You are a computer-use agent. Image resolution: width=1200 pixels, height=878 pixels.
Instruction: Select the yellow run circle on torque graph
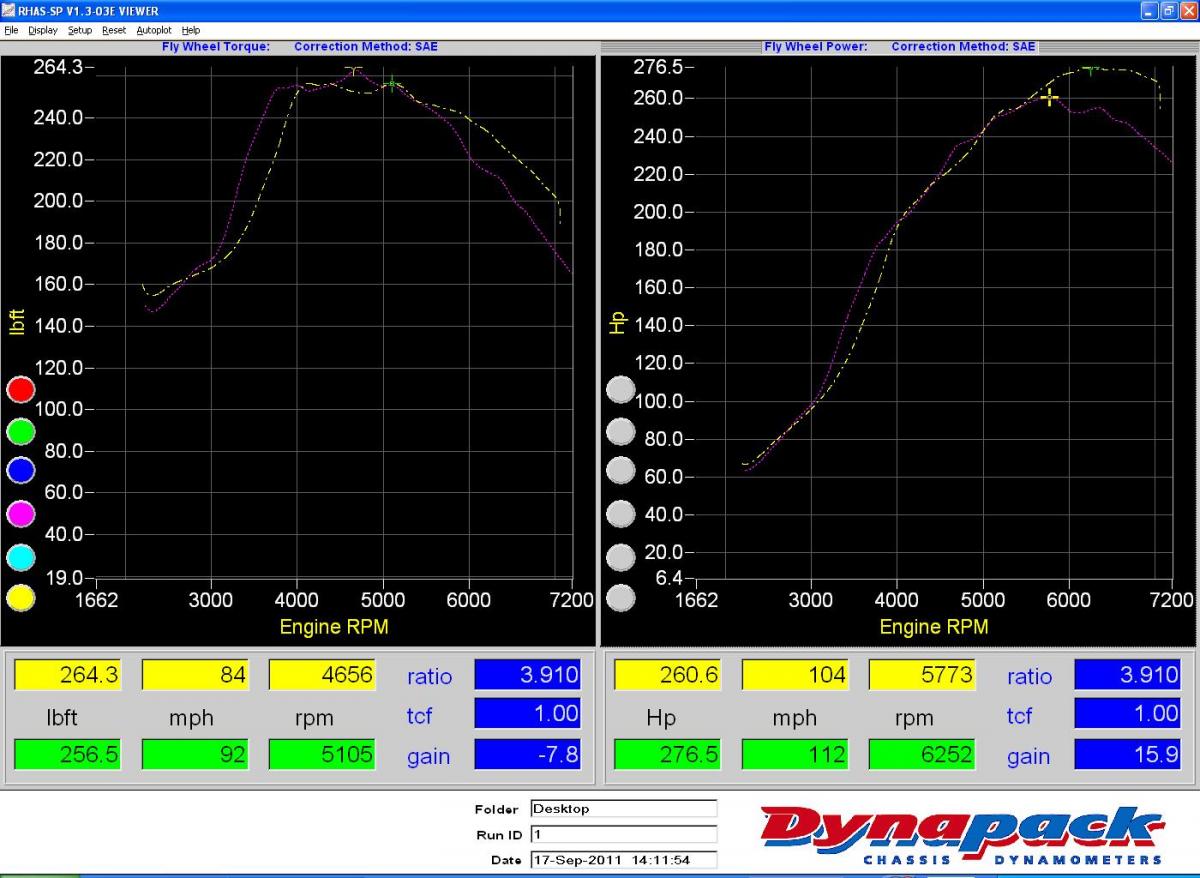click(x=21, y=598)
